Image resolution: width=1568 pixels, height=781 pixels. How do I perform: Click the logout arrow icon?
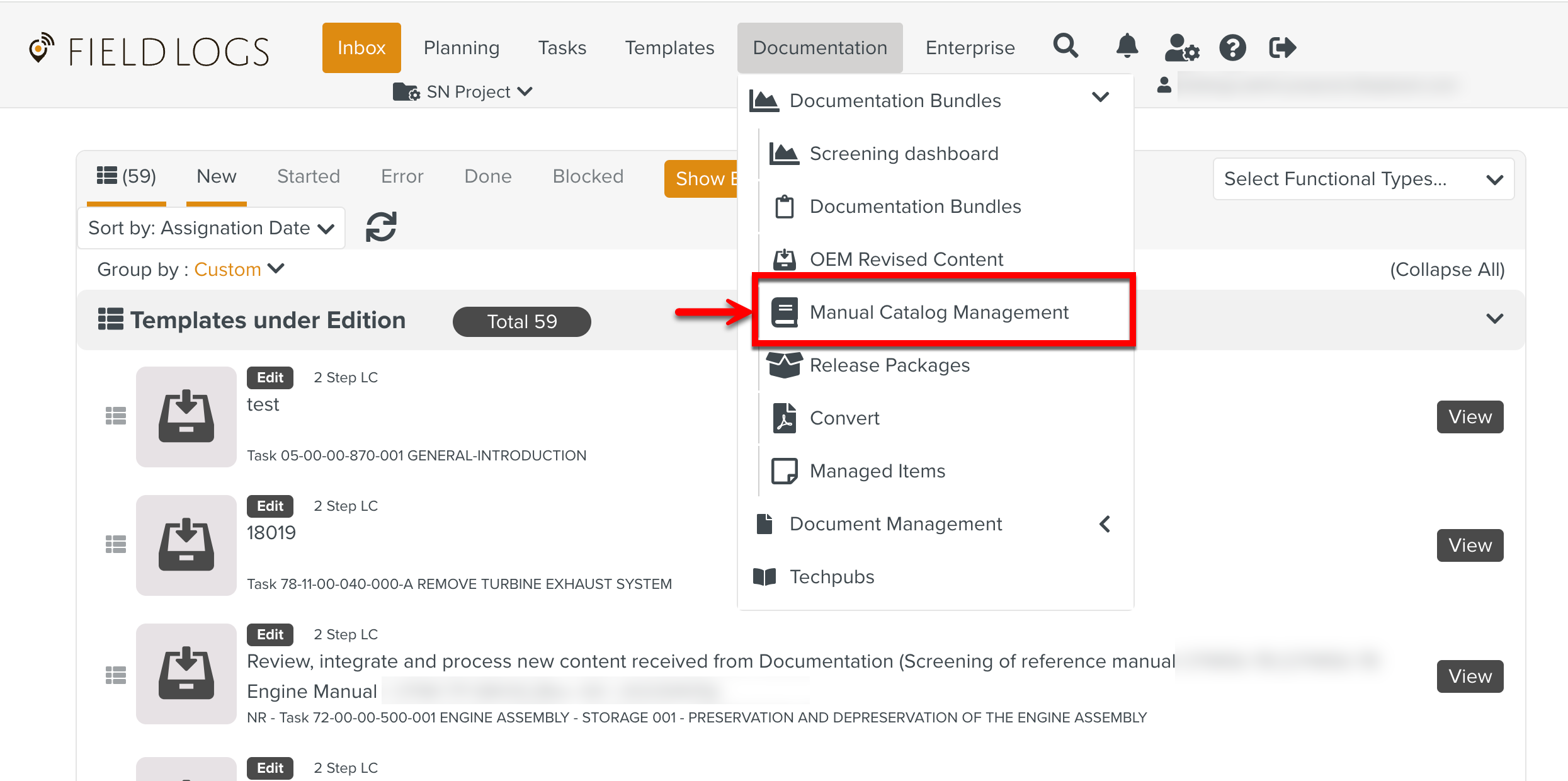[1281, 48]
